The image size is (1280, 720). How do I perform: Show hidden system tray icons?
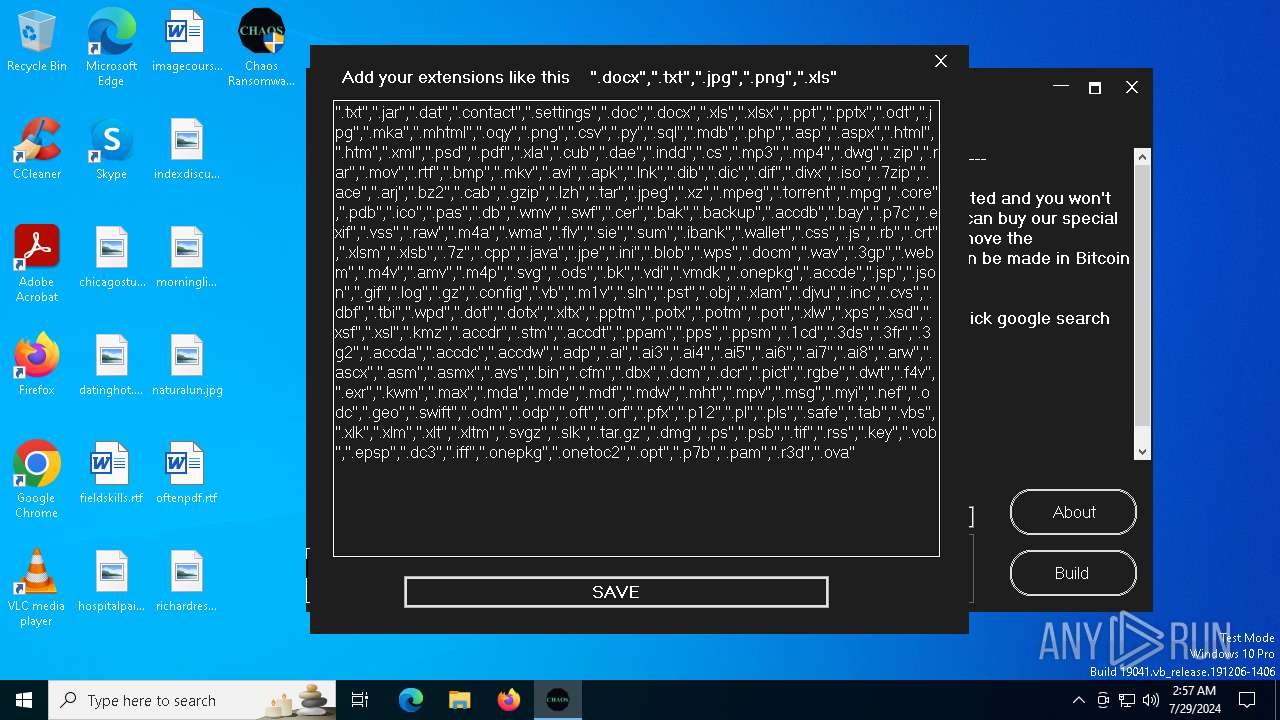point(1078,700)
